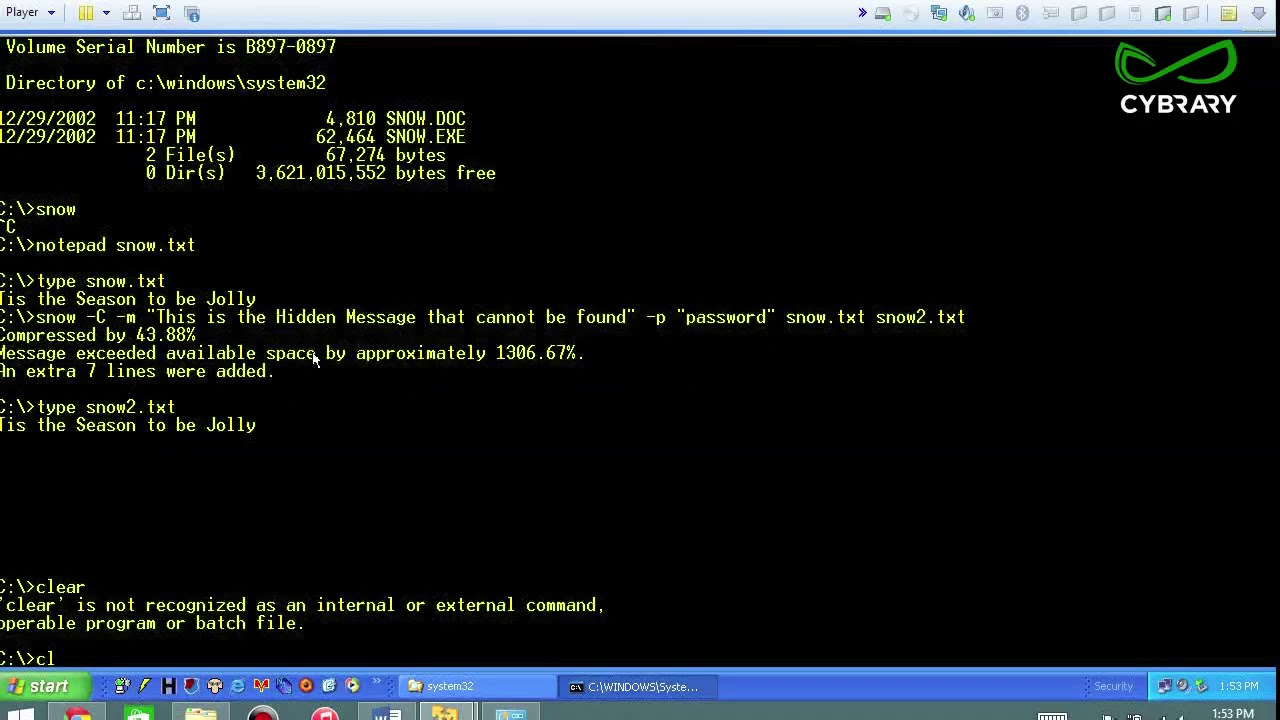Click 'An extra 7 lines were added.' line

(x=137, y=371)
